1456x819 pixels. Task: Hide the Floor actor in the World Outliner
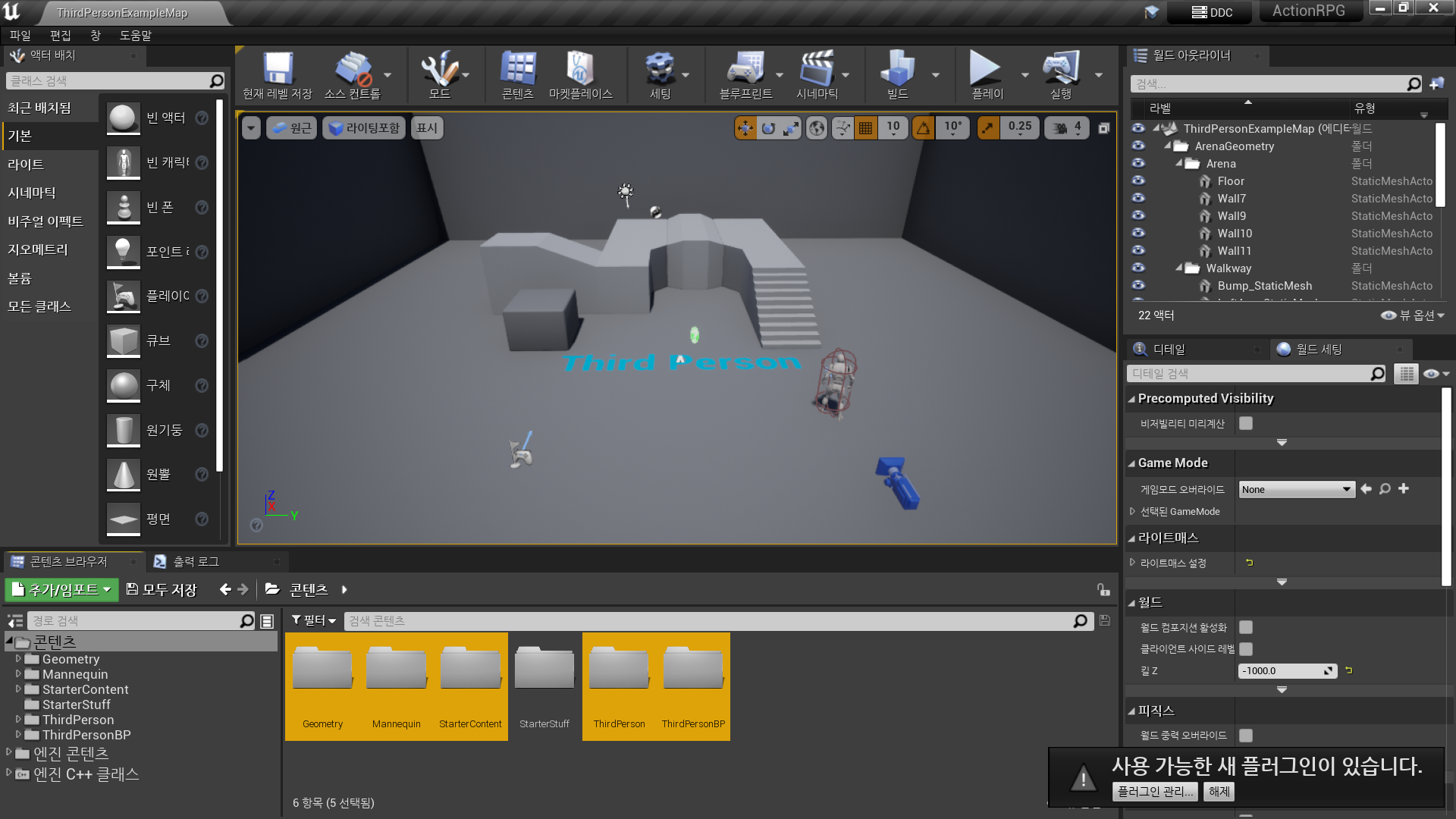tap(1138, 180)
